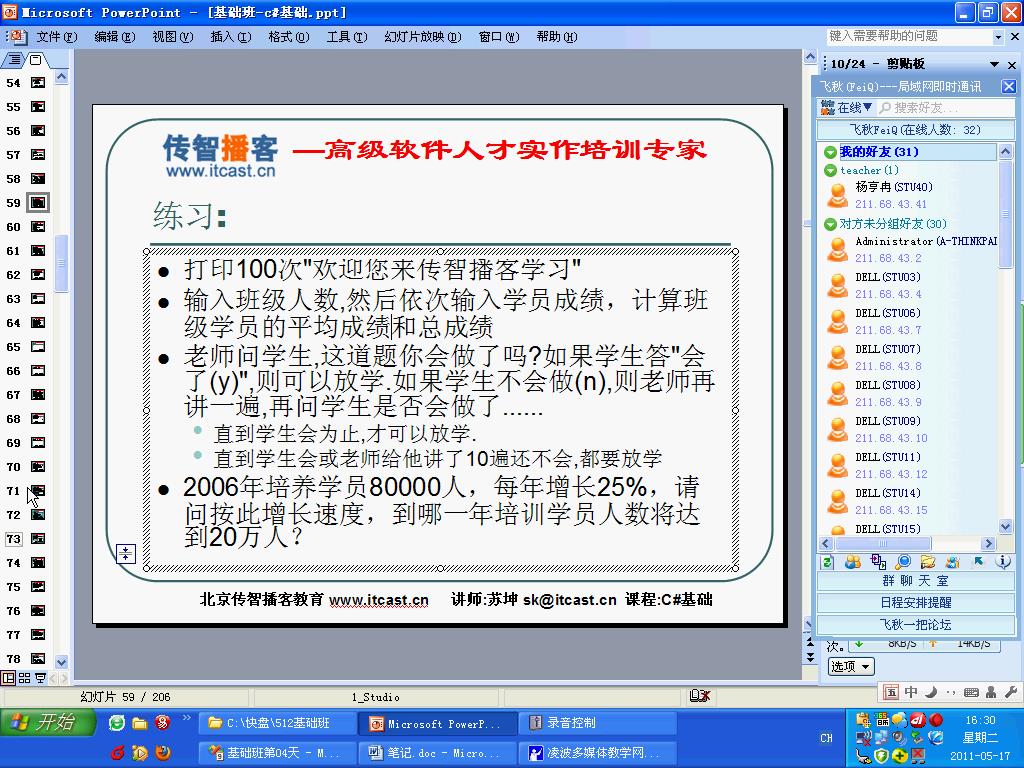
Task: Open the 插入(I) menu
Action: pos(231,37)
